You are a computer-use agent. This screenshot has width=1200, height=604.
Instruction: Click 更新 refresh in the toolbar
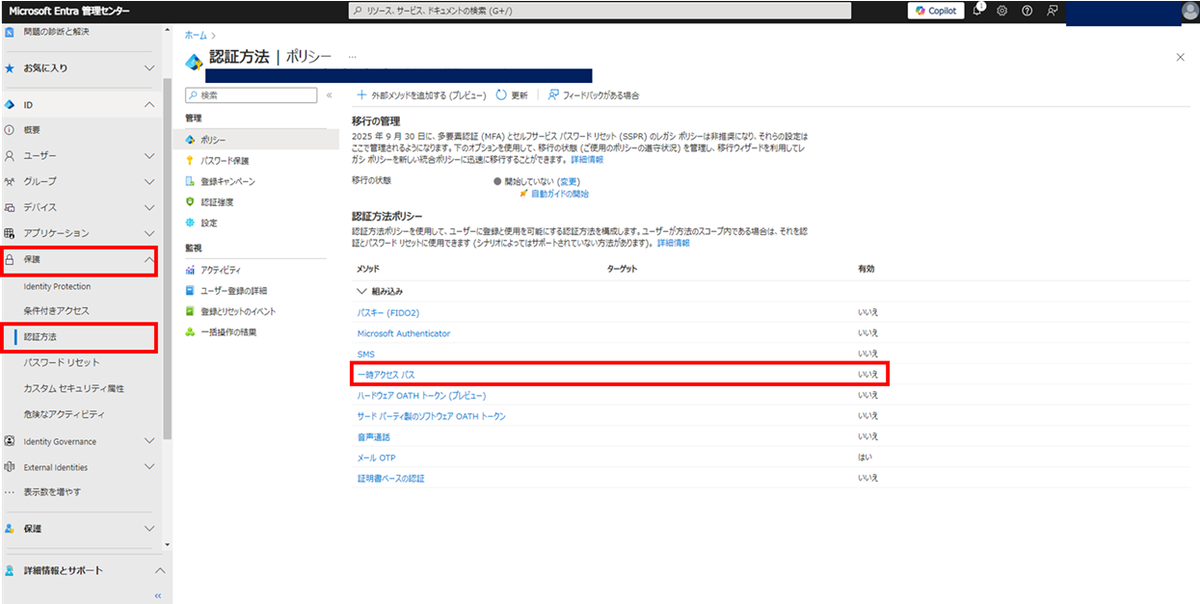click(512, 95)
